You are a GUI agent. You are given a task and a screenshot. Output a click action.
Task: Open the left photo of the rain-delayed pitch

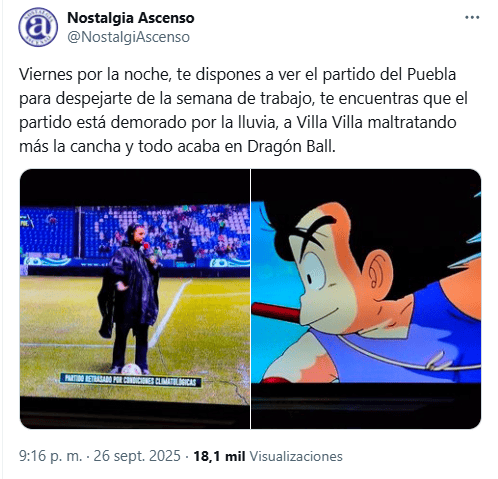(x=135, y=299)
